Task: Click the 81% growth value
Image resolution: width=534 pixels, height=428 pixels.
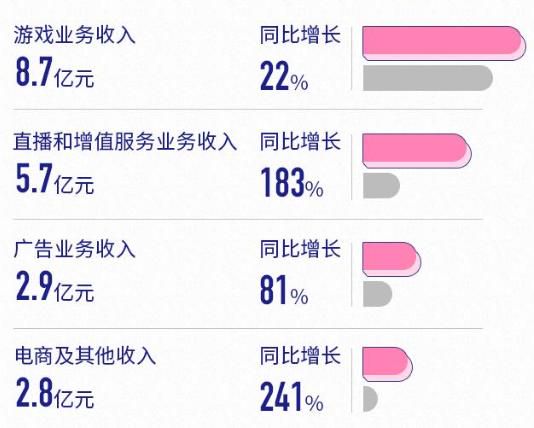Action: point(284,290)
